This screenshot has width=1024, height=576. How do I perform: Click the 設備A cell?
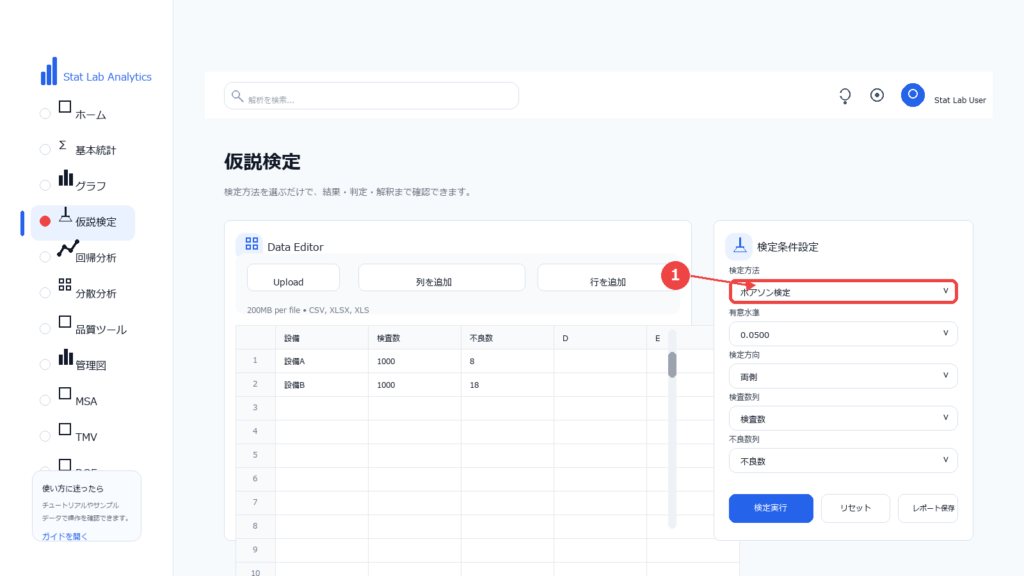pos(321,361)
